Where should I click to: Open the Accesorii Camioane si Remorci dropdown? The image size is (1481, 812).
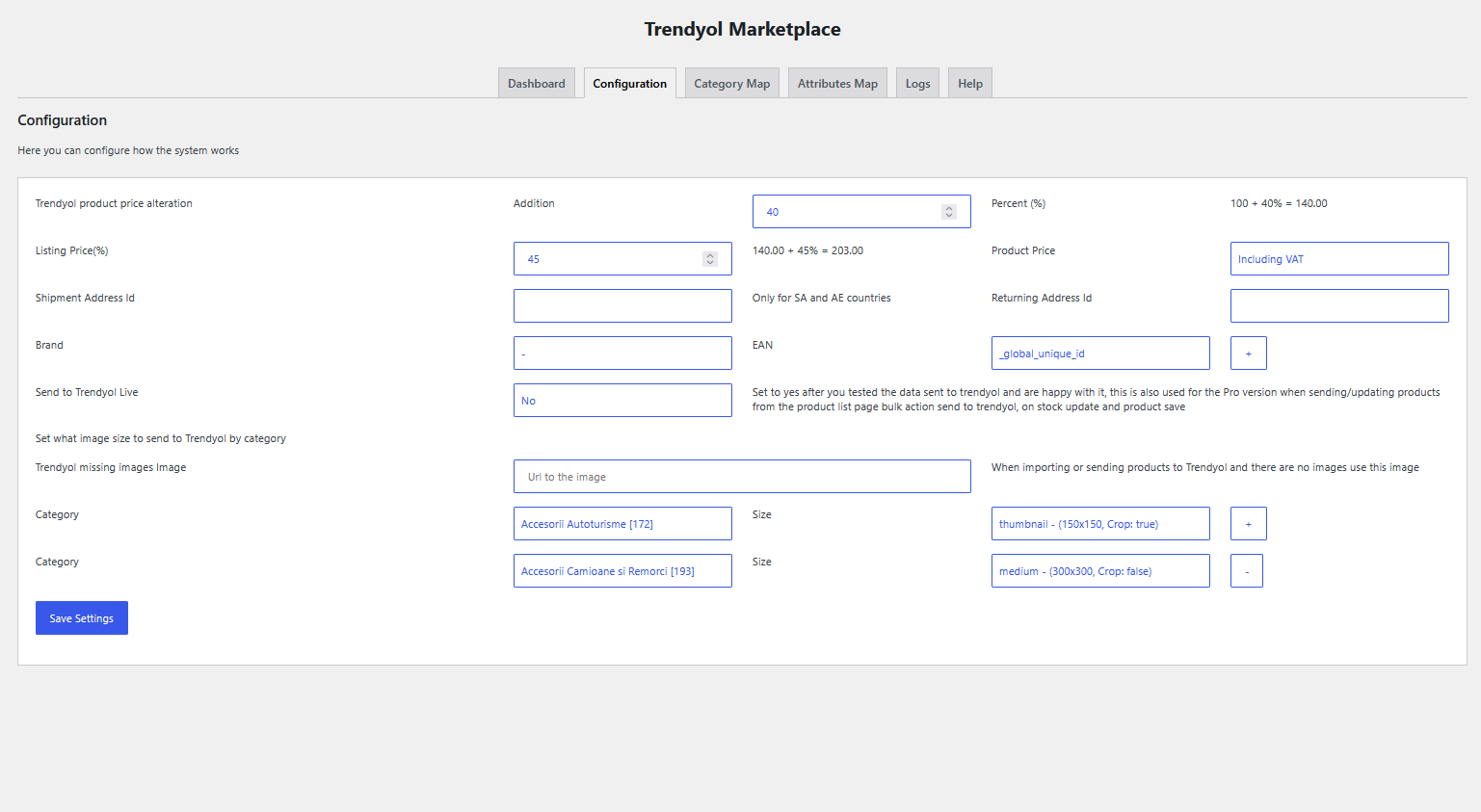click(621, 571)
